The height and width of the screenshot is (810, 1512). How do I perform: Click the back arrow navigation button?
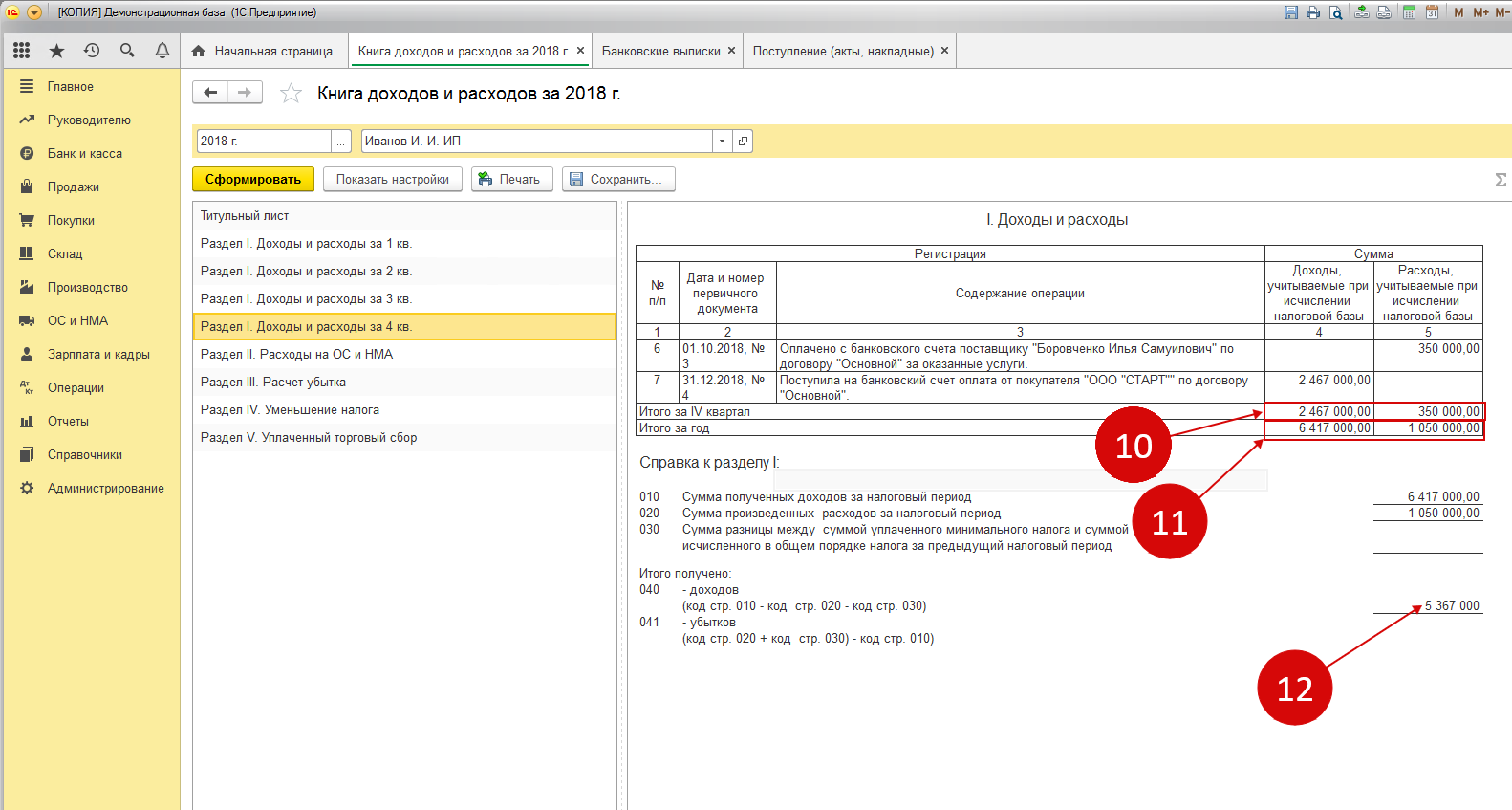click(x=210, y=92)
